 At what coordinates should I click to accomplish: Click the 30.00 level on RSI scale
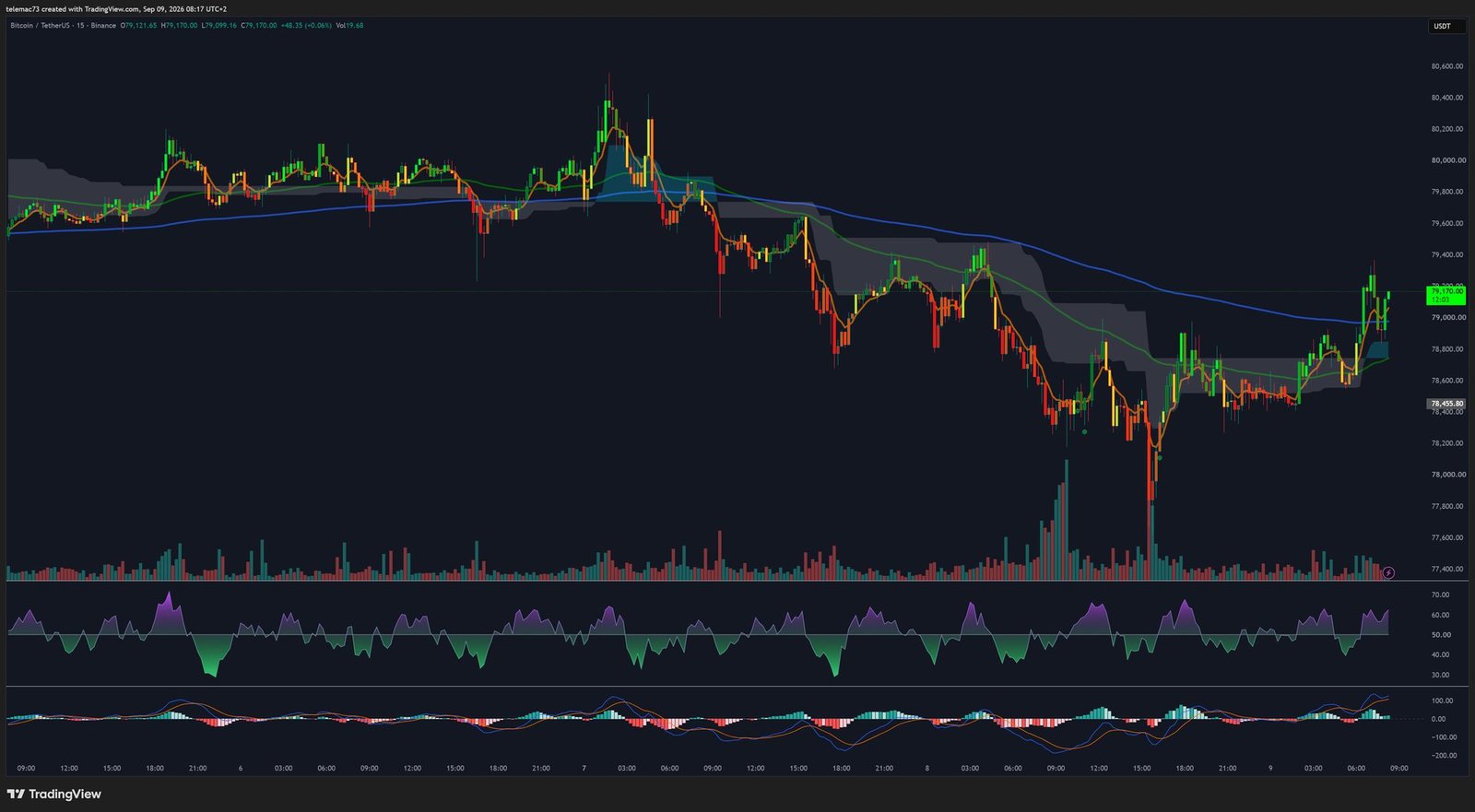pos(1440,675)
